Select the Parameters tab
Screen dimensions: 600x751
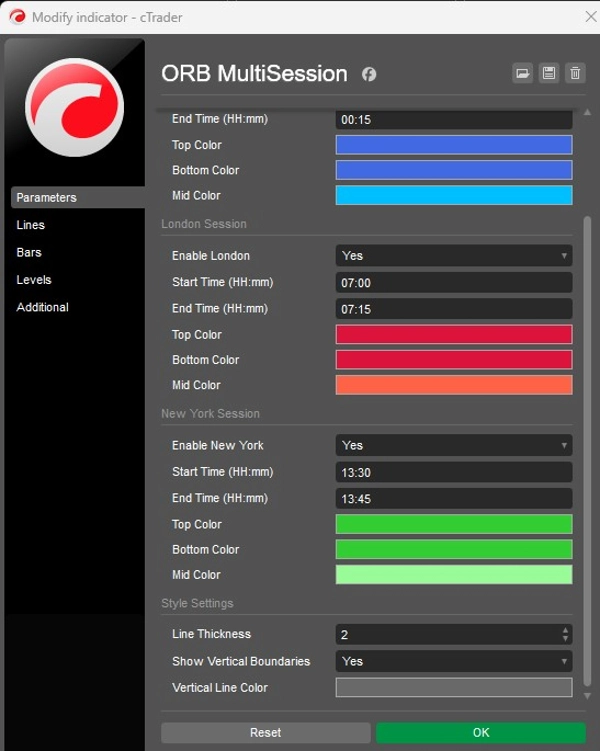78,197
